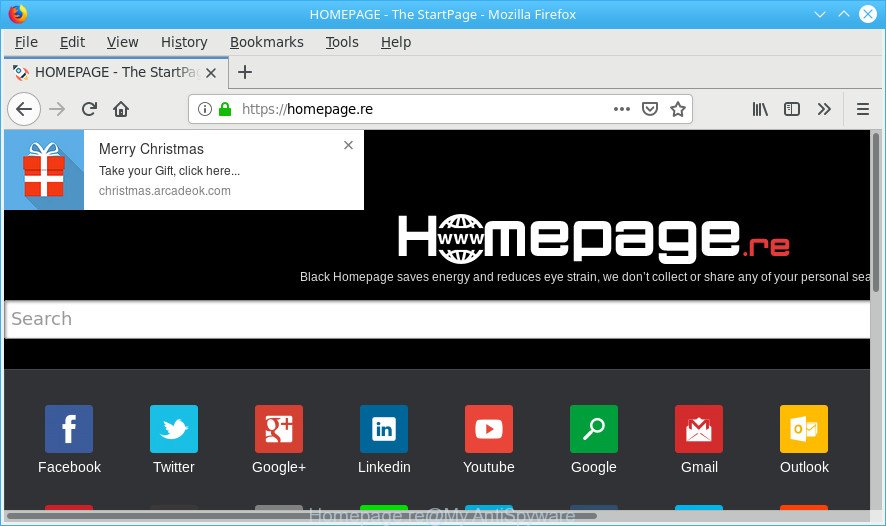This screenshot has width=886, height=526.
Task: Click the red gift box notification image
Action: (44, 170)
